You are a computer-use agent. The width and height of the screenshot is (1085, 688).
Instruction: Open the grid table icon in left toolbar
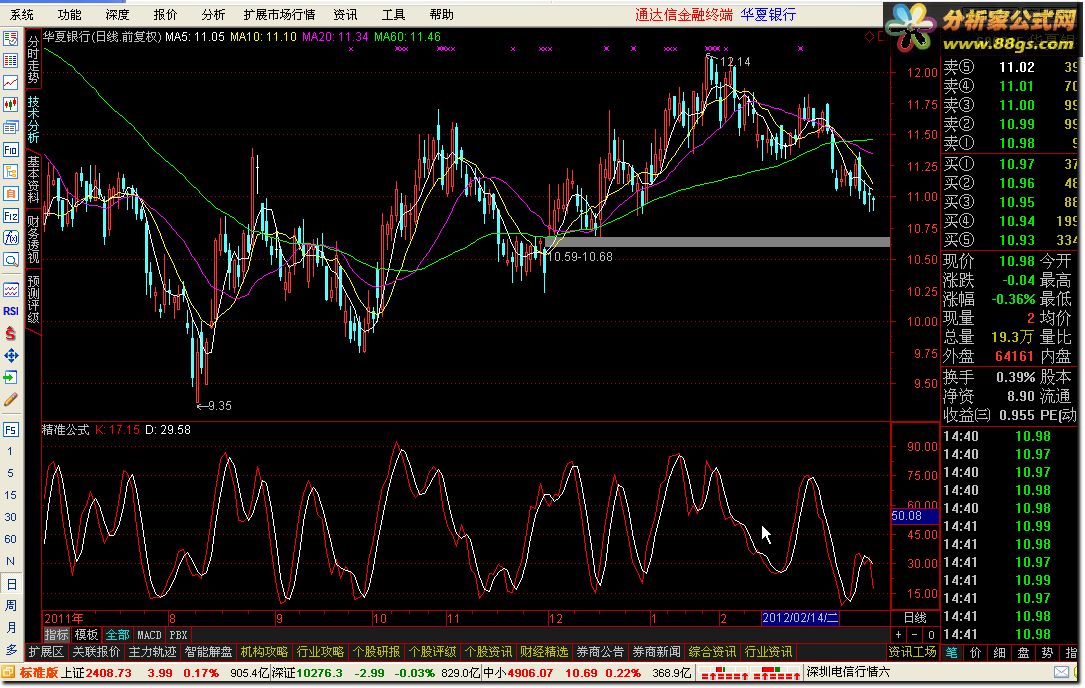click(x=10, y=60)
